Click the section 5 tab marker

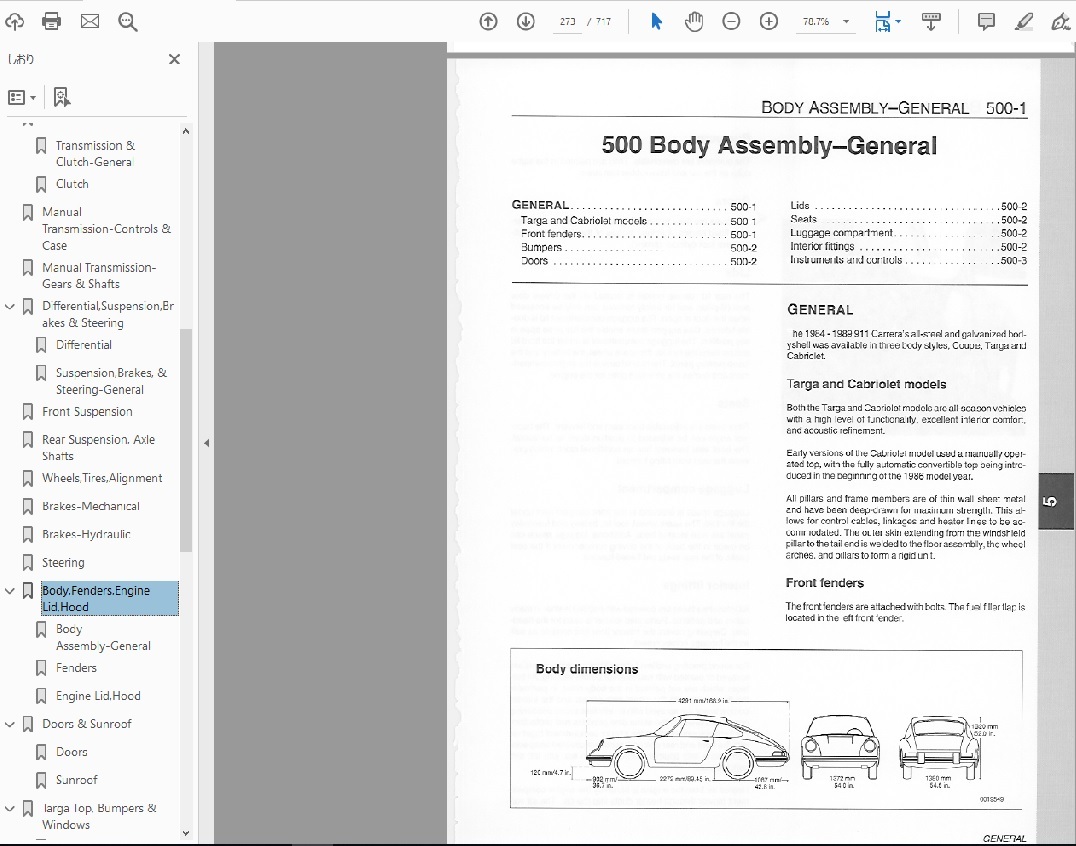[1055, 502]
